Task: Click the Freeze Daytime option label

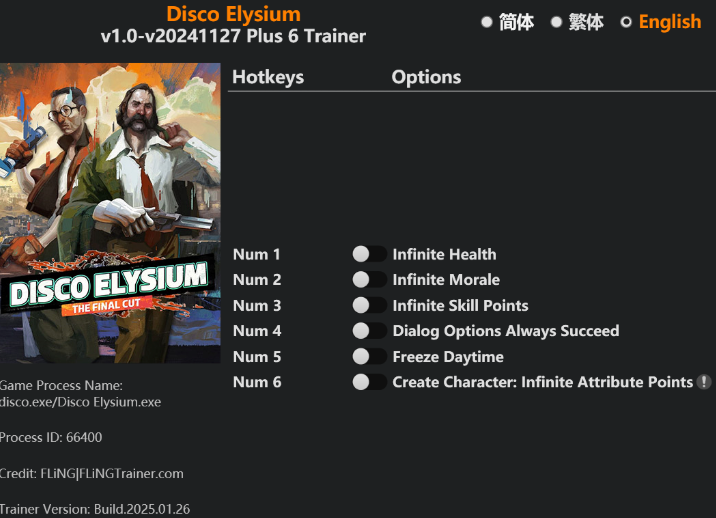Action: point(448,357)
